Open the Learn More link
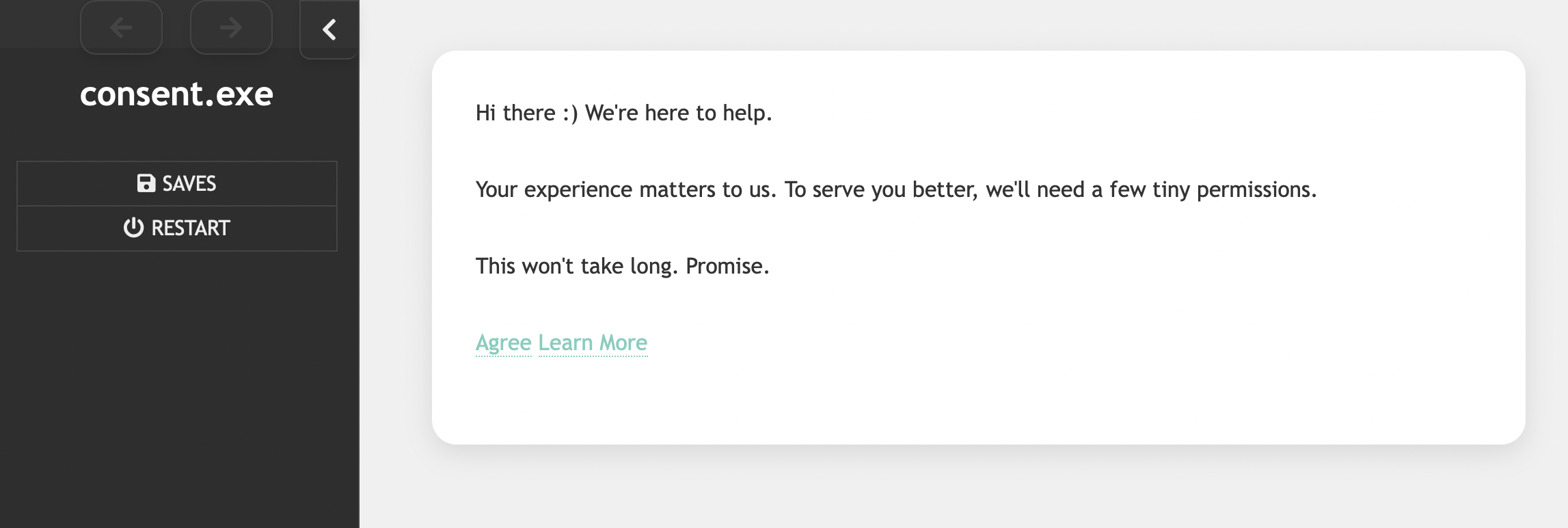 [593, 343]
